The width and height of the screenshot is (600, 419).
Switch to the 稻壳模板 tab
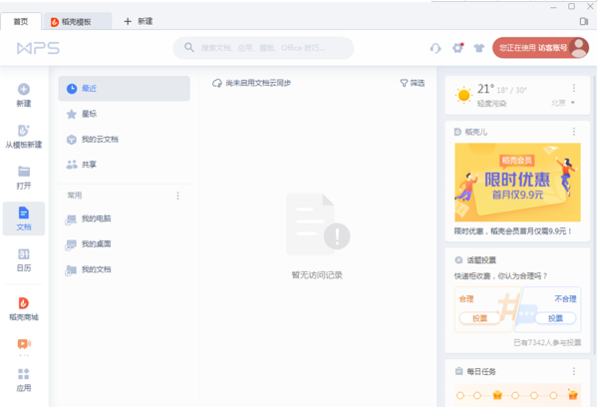point(78,22)
